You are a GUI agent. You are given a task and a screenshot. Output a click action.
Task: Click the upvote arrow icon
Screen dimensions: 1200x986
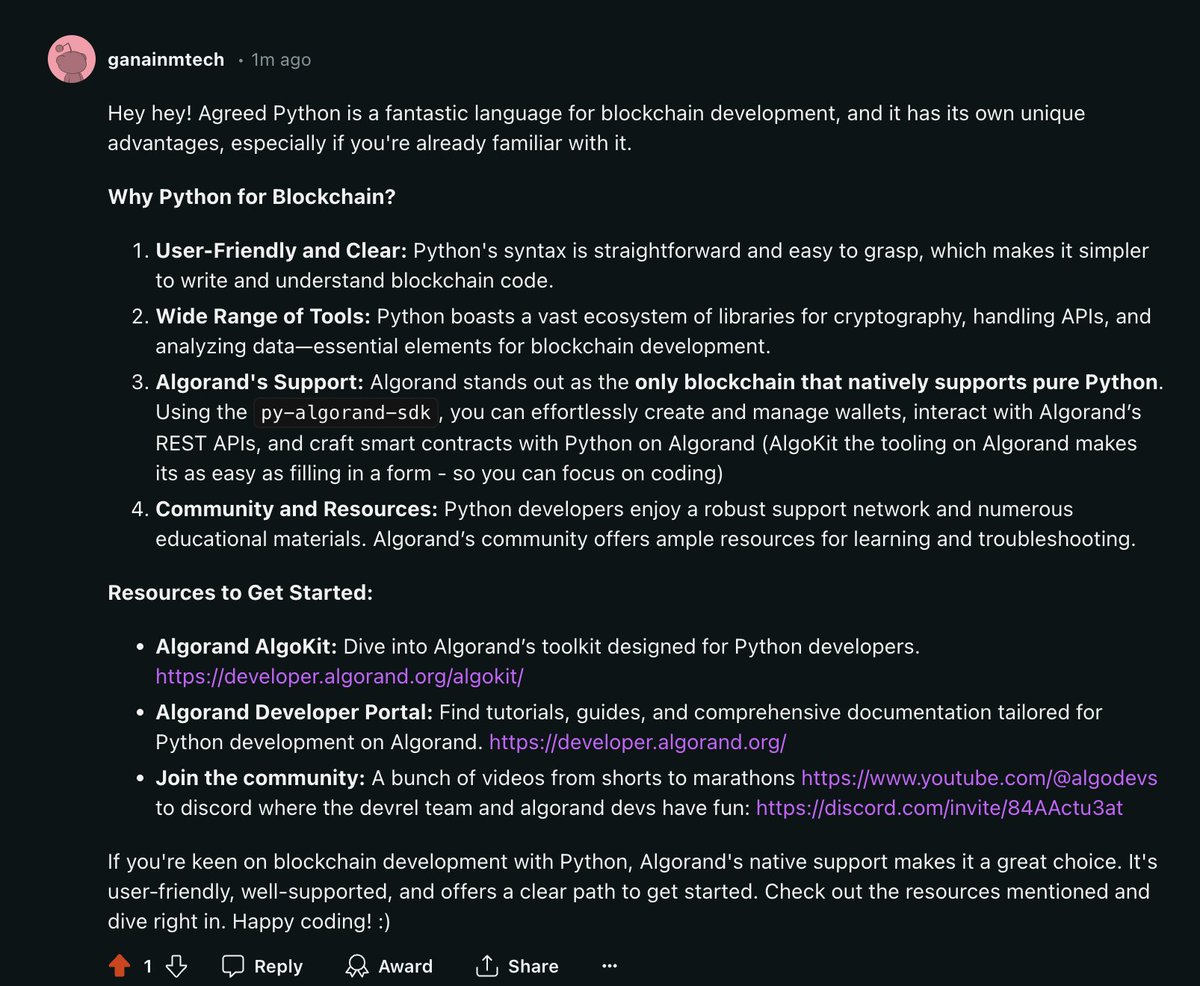(x=119, y=966)
